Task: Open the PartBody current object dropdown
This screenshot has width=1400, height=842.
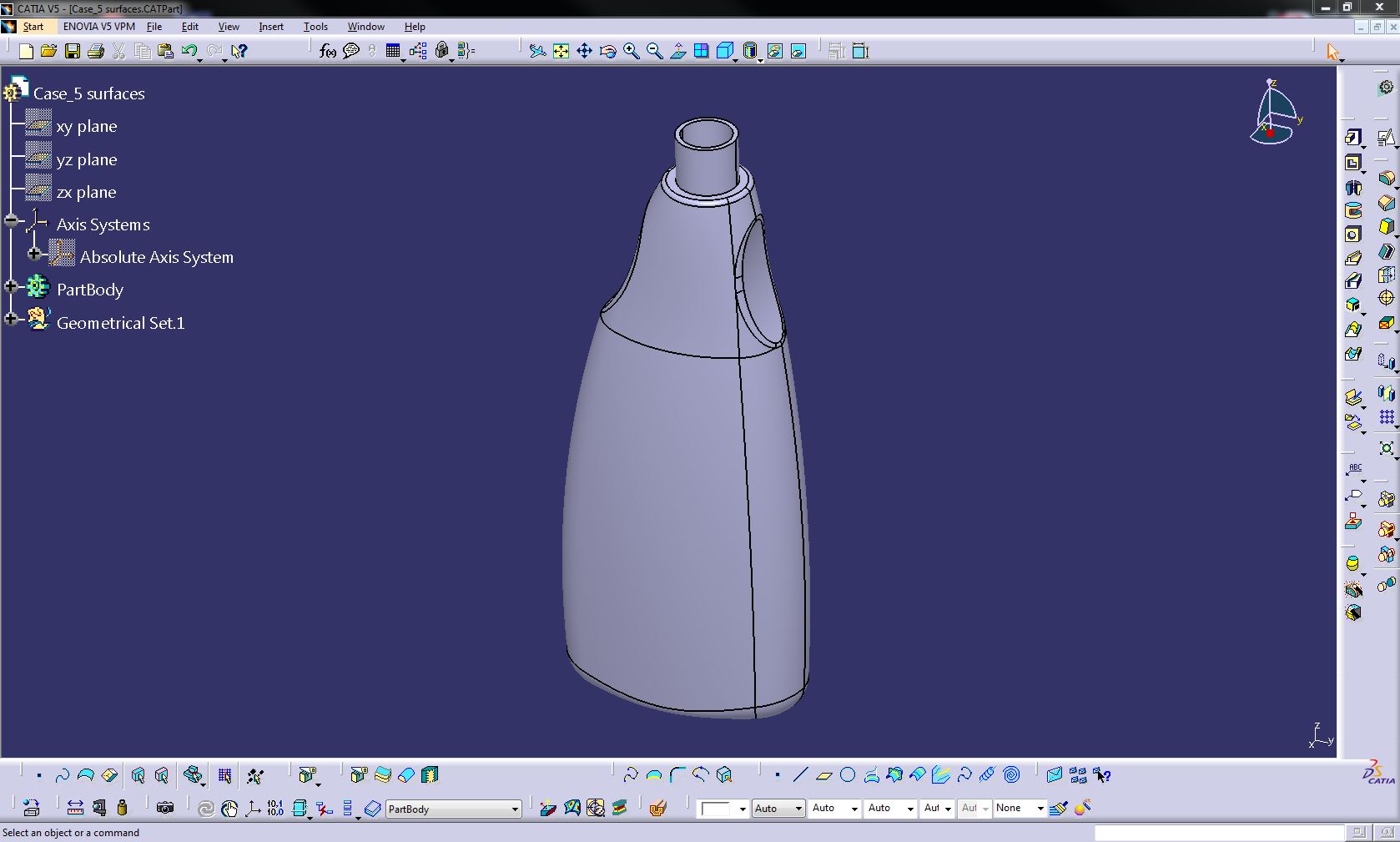Action: point(514,809)
